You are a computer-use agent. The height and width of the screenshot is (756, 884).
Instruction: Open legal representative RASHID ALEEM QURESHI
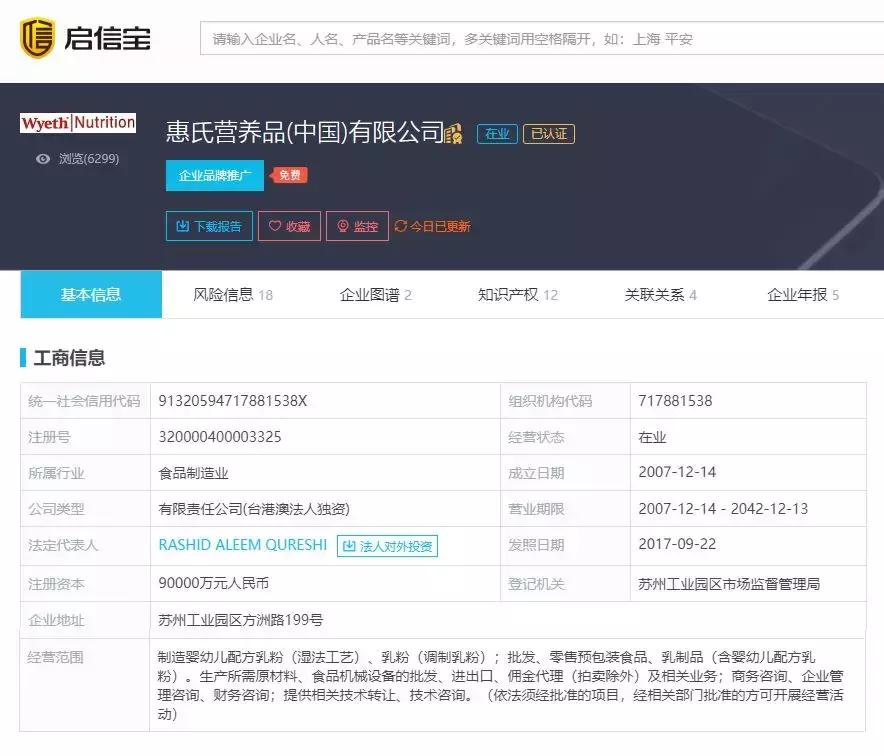click(240, 545)
